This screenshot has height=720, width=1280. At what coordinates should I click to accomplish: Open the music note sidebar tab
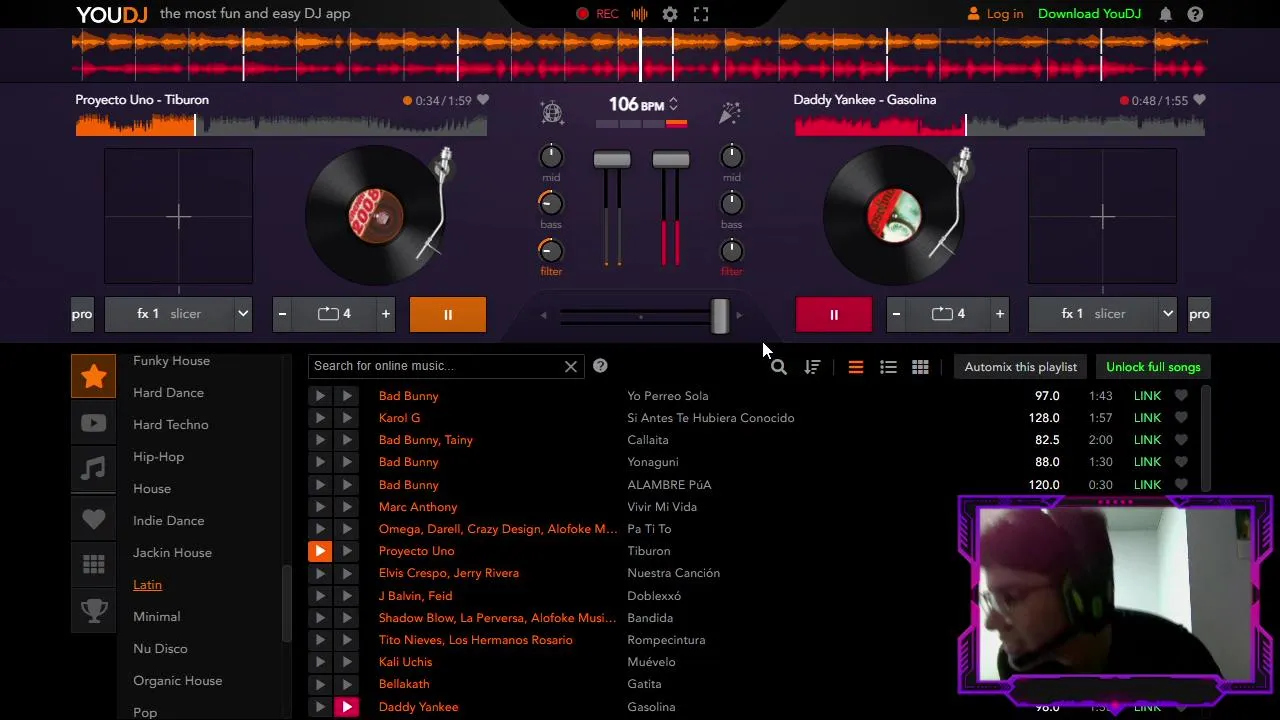(x=94, y=468)
